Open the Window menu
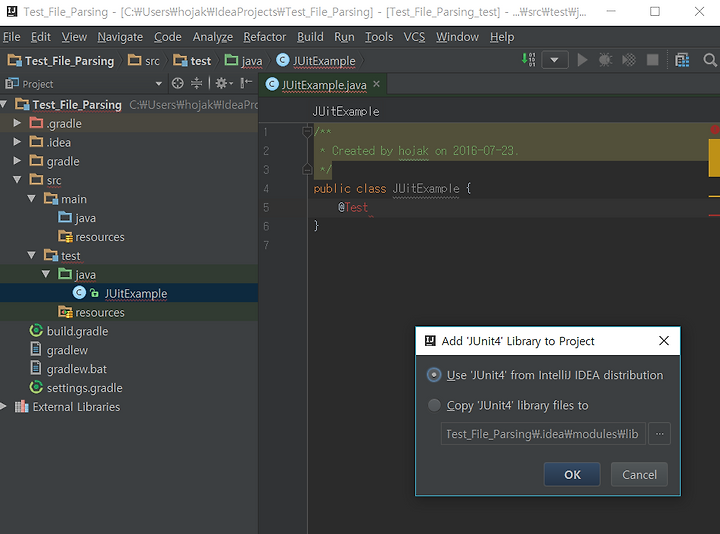 click(x=457, y=37)
